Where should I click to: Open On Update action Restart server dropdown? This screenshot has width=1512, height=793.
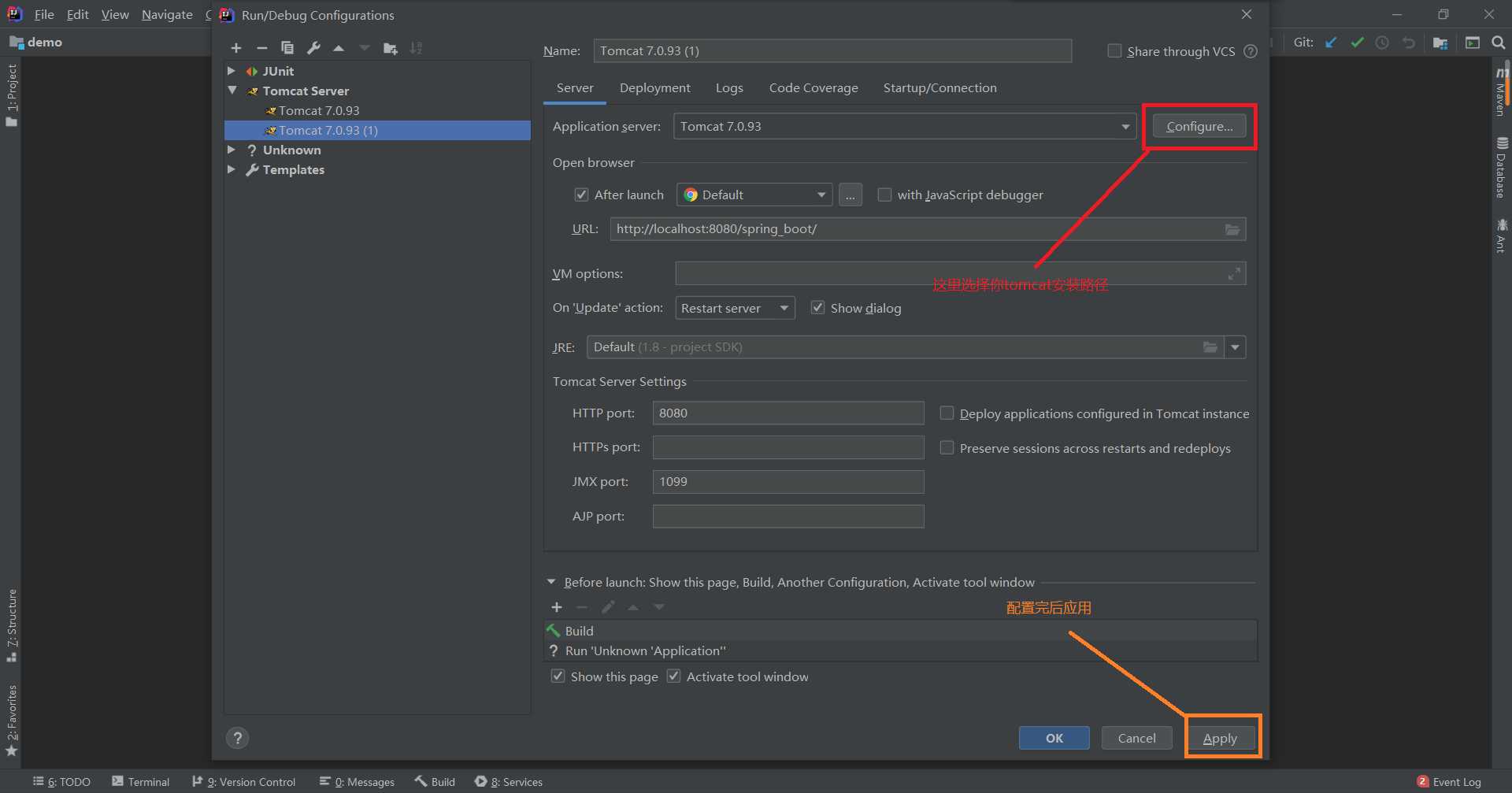click(x=735, y=308)
